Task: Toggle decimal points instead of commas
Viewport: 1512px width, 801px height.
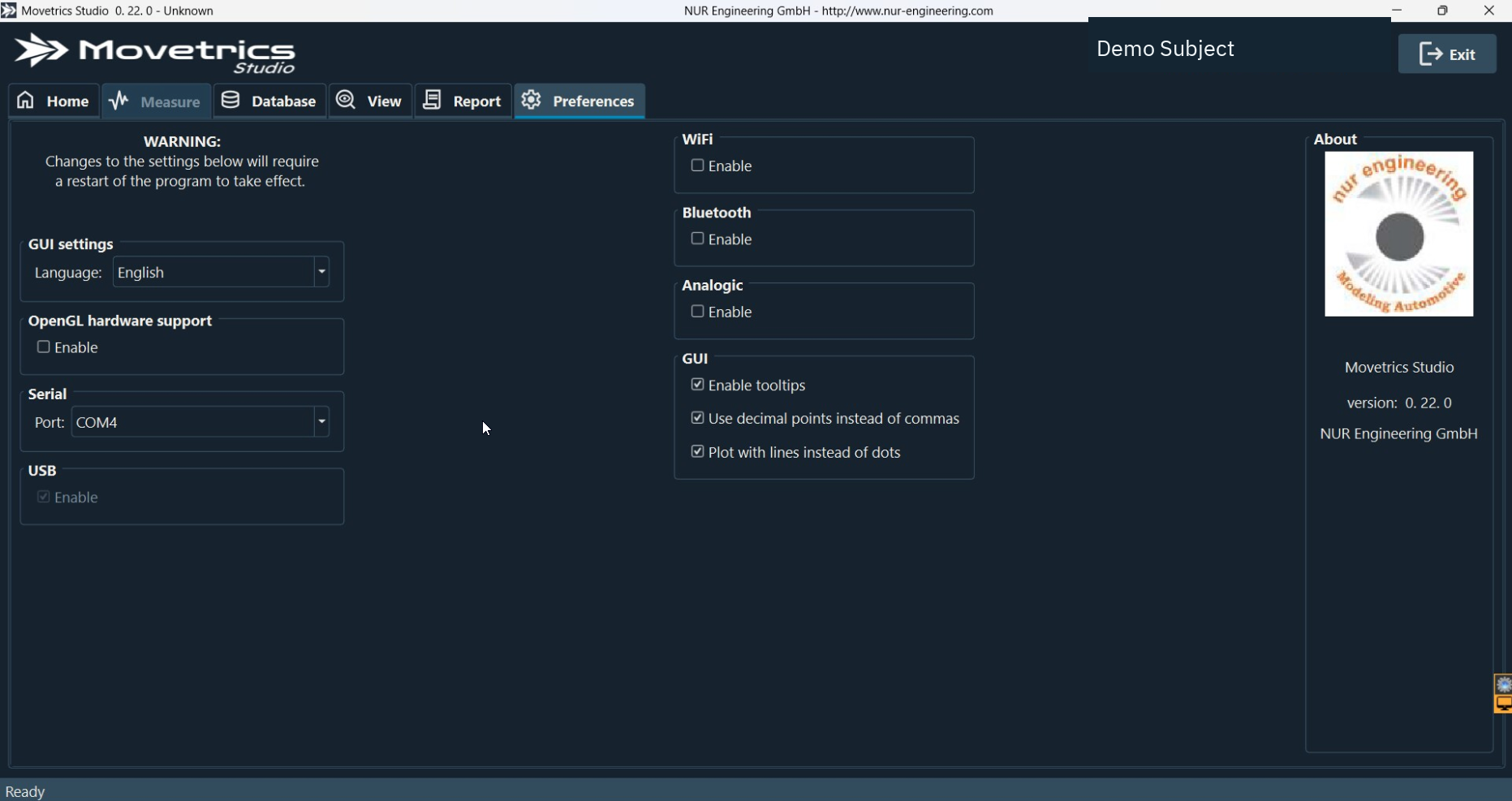Action: [x=697, y=418]
